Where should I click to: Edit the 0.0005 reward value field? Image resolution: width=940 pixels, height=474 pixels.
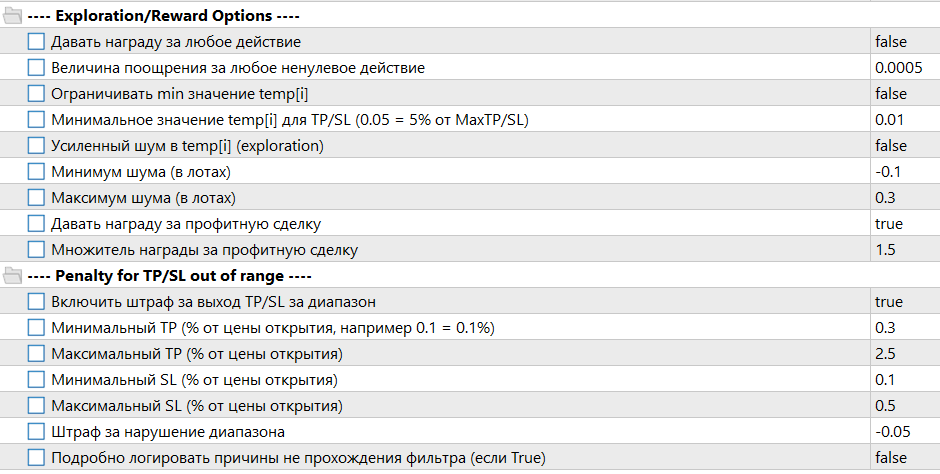point(905,67)
